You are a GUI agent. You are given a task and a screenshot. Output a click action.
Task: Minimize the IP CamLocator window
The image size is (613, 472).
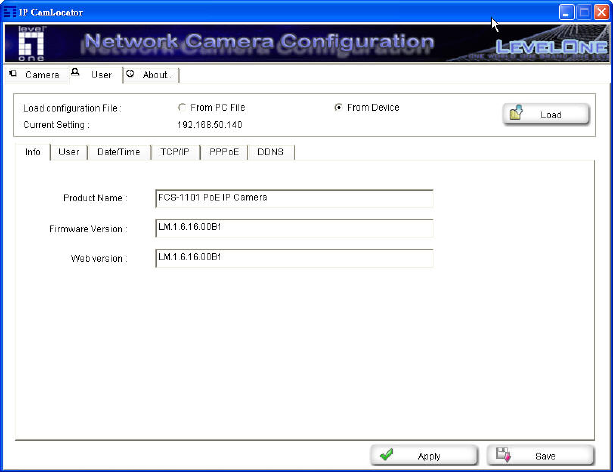click(x=566, y=10)
